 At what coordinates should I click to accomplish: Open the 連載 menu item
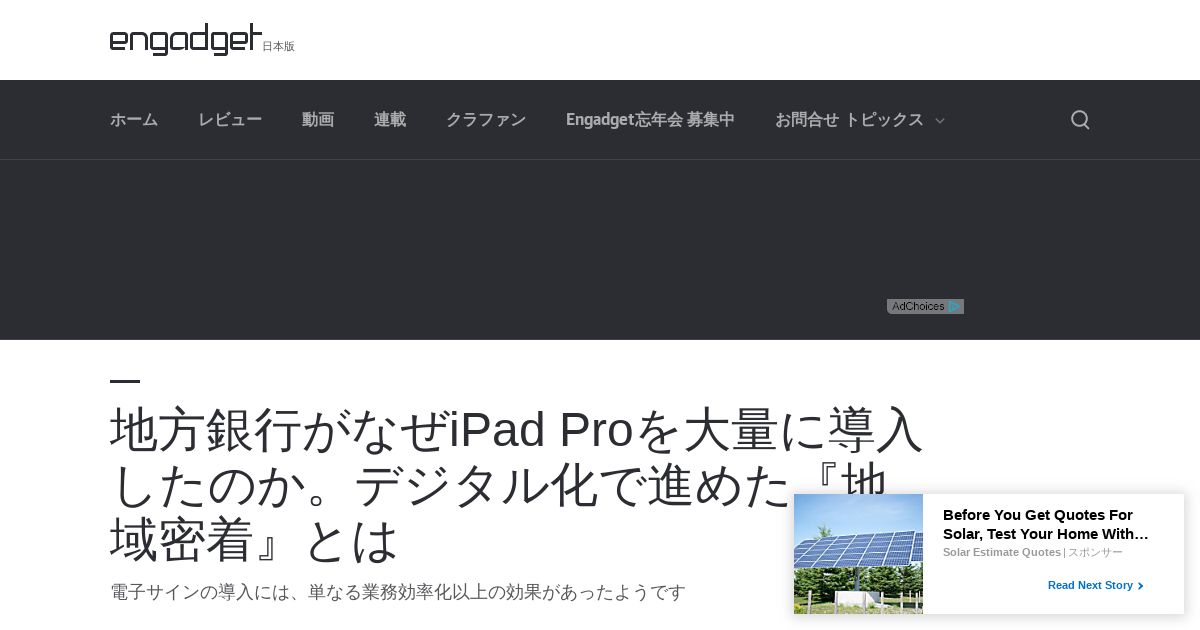[x=390, y=120]
